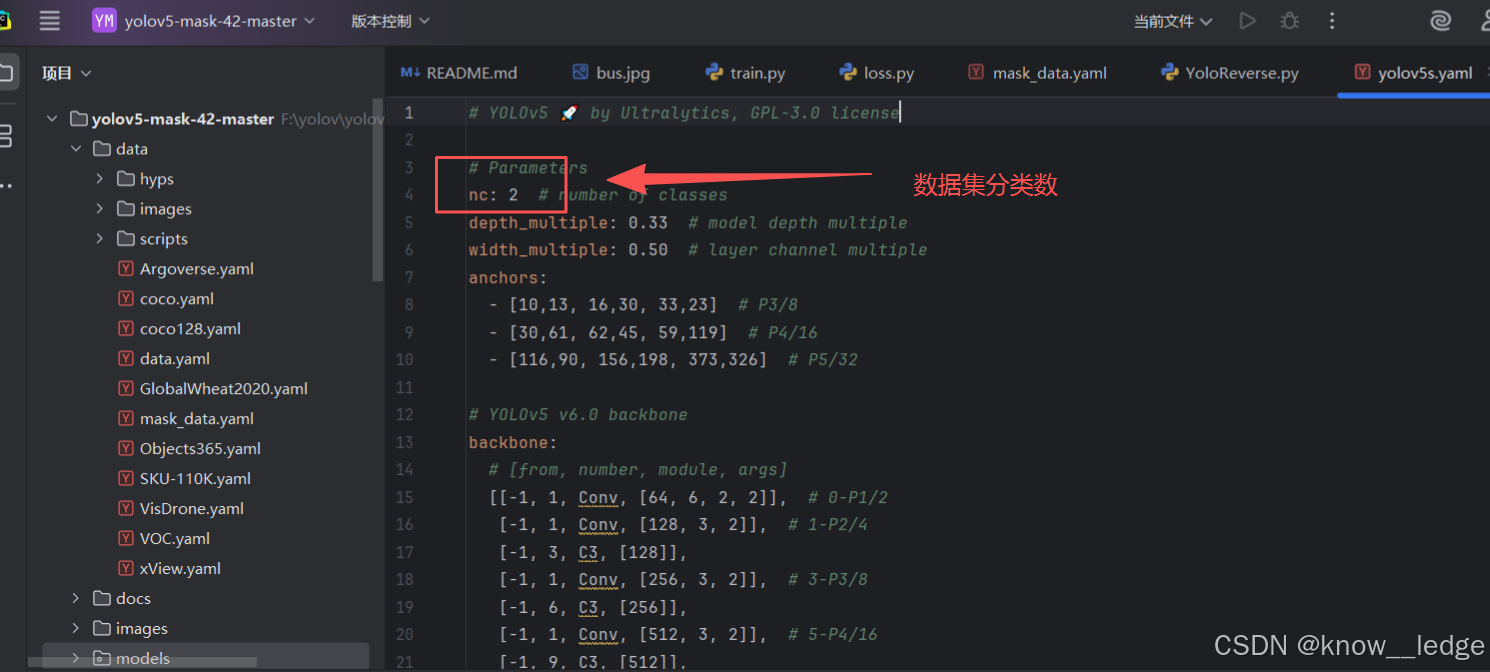Click the VOC.yaml file icon

coord(125,538)
